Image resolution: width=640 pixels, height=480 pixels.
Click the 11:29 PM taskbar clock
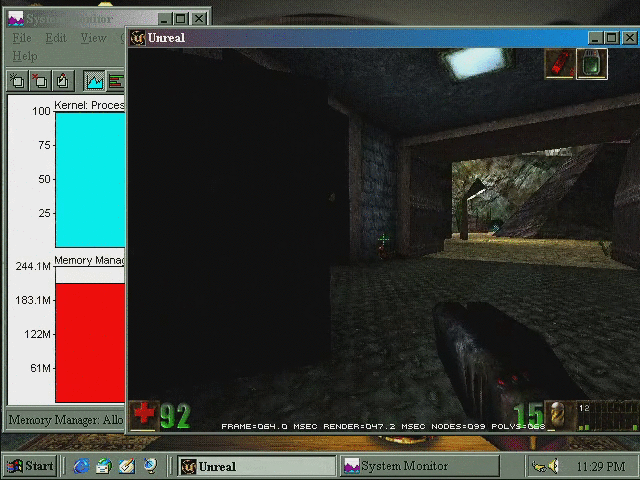click(601, 466)
